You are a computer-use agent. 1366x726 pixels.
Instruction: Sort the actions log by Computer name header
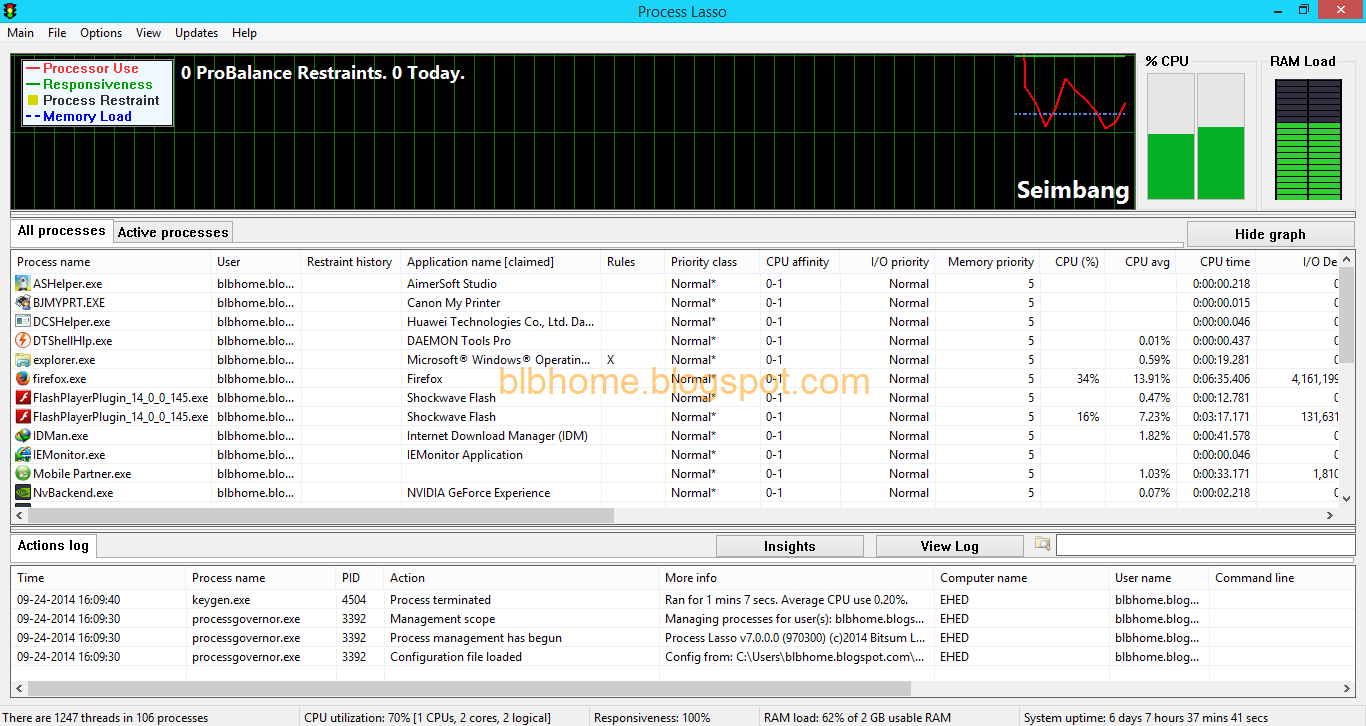(1022, 578)
